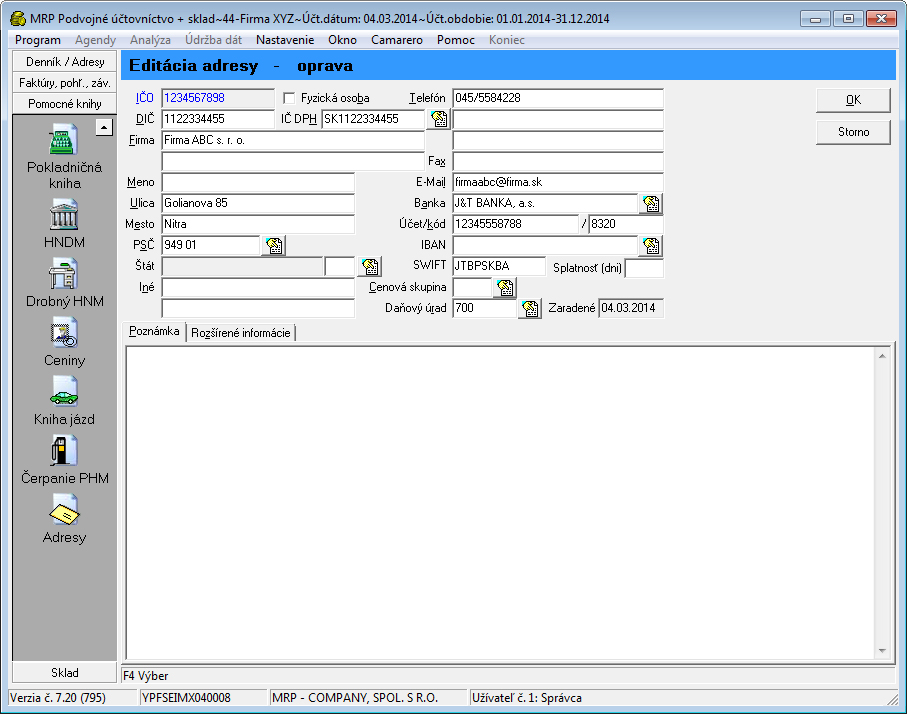Open the Adresy sidebar icon
This screenshot has height=714, width=907.
[64, 510]
